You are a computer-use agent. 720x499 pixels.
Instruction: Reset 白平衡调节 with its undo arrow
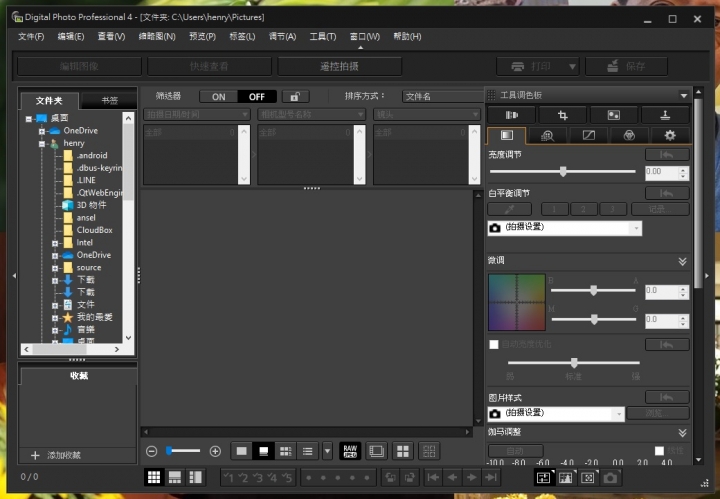(x=667, y=193)
